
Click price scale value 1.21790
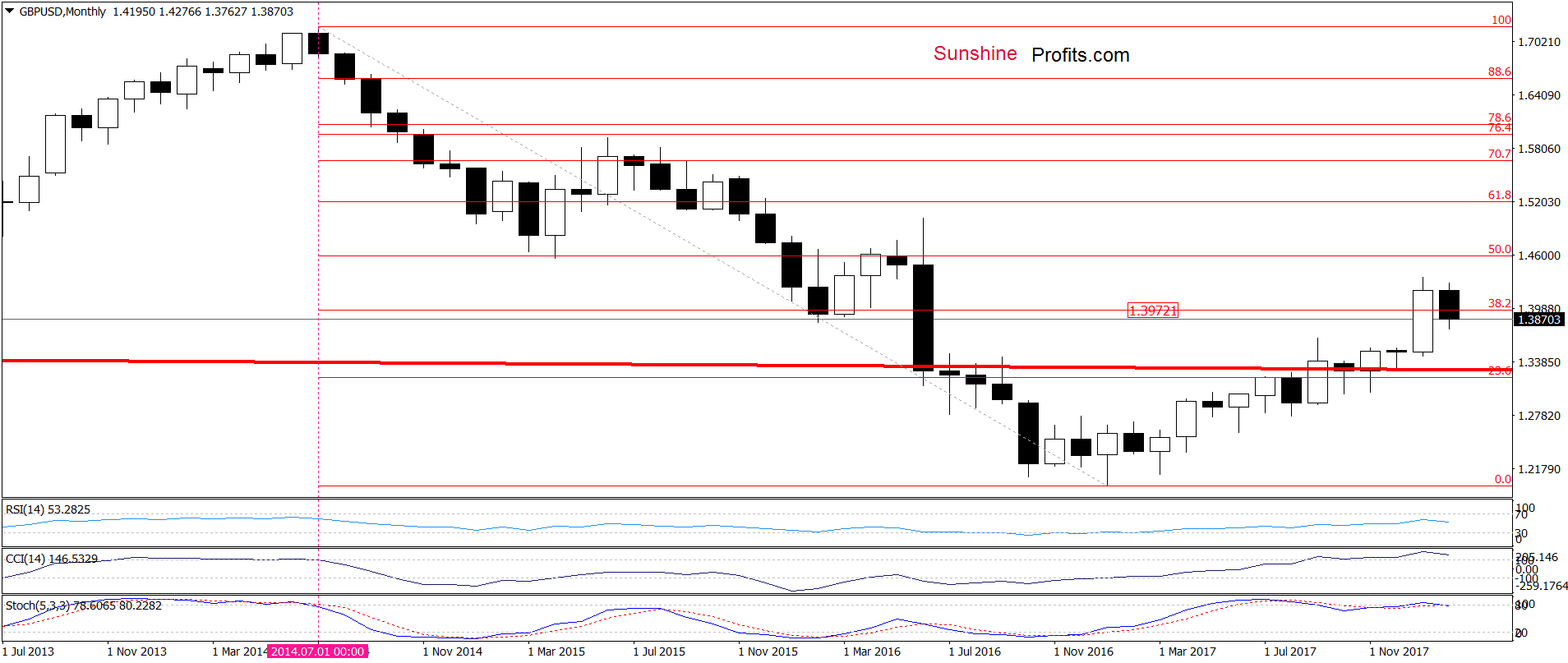click(x=1538, y=469)
